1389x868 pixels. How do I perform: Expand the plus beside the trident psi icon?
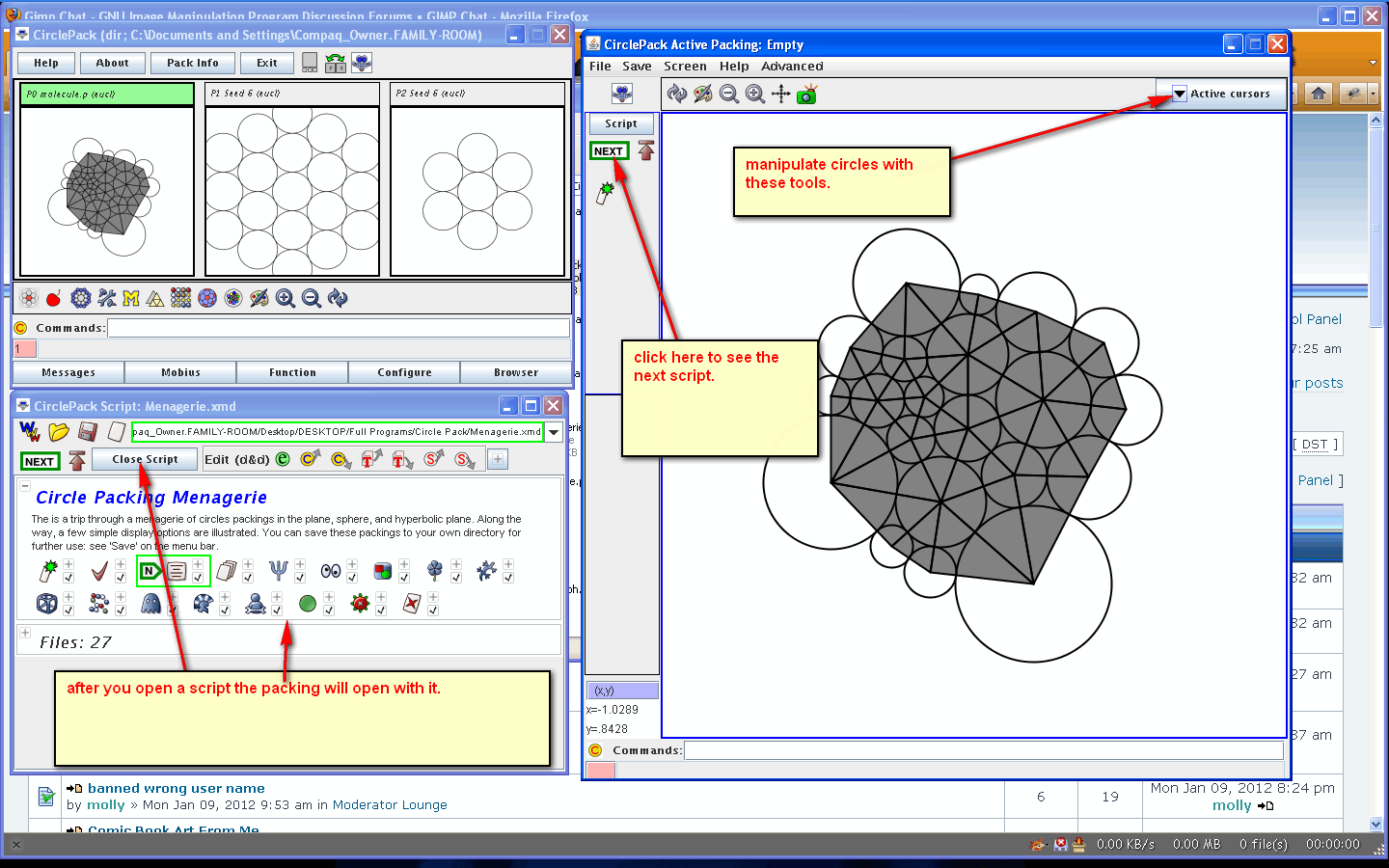coord(300,564)
